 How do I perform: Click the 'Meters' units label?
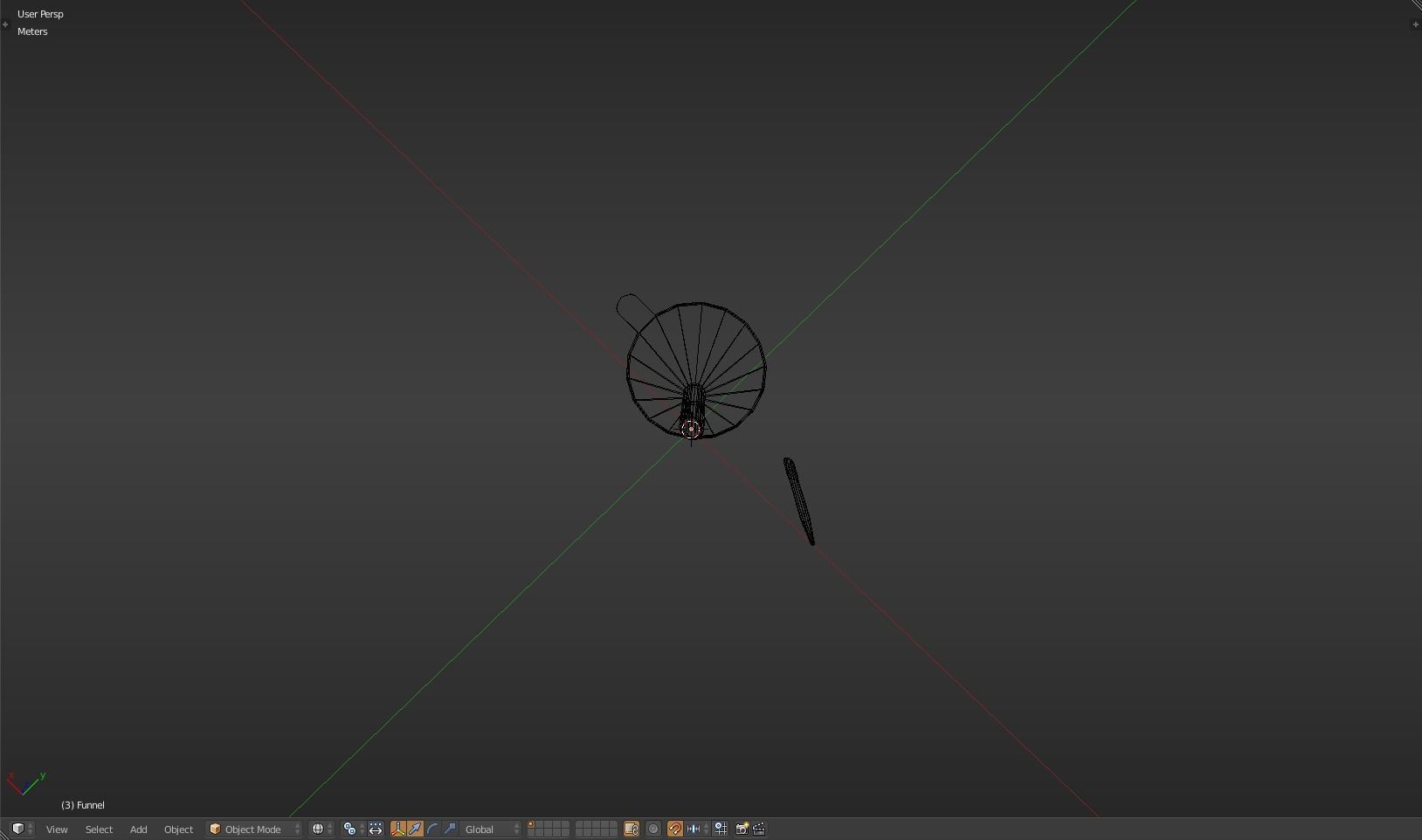coord(32,31)
